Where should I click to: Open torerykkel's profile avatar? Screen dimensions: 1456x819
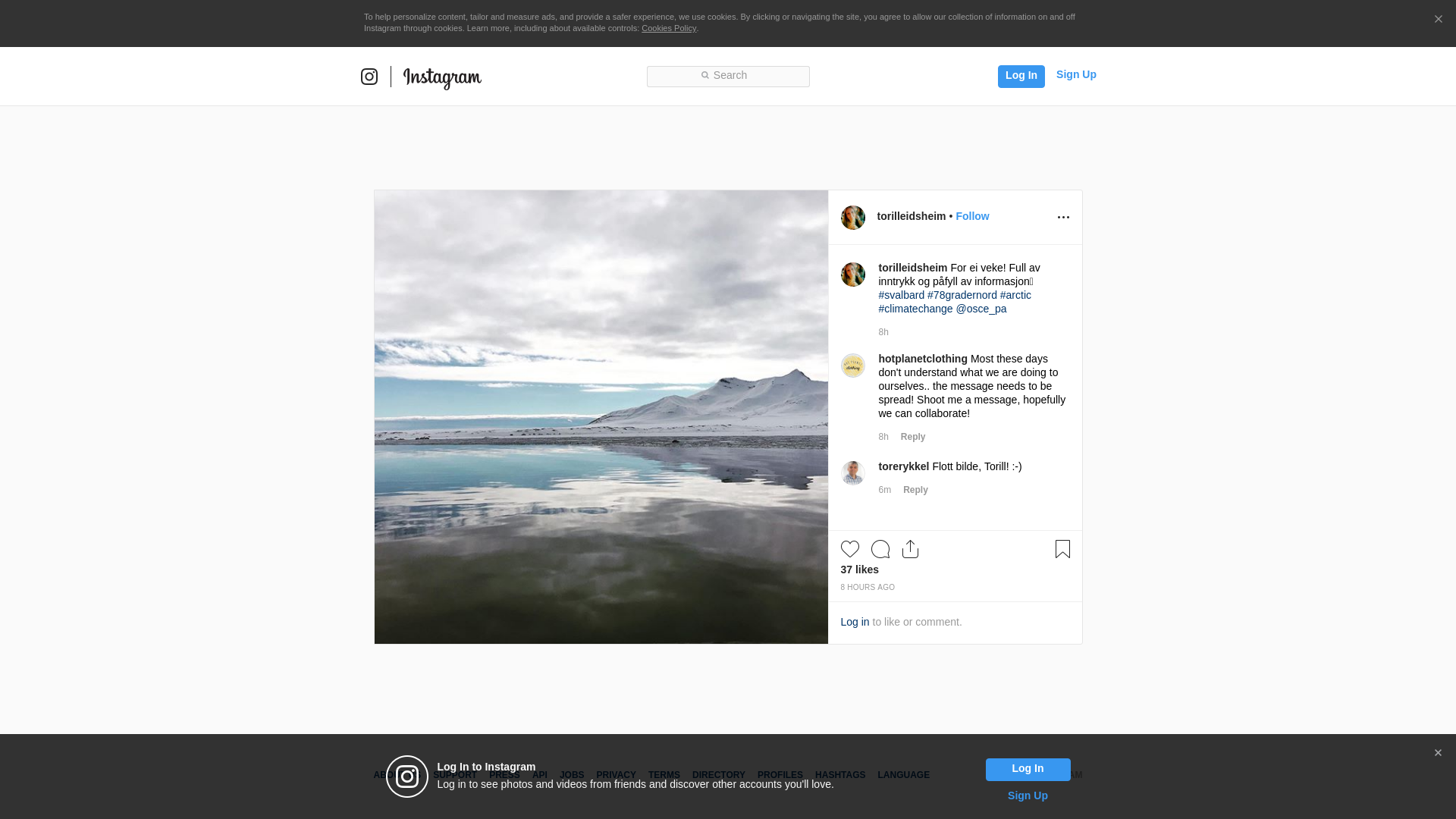(852, 473)
